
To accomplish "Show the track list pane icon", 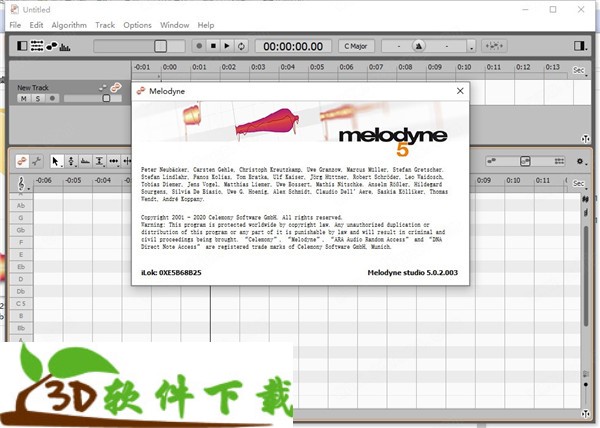I will [x=37, y=46].
